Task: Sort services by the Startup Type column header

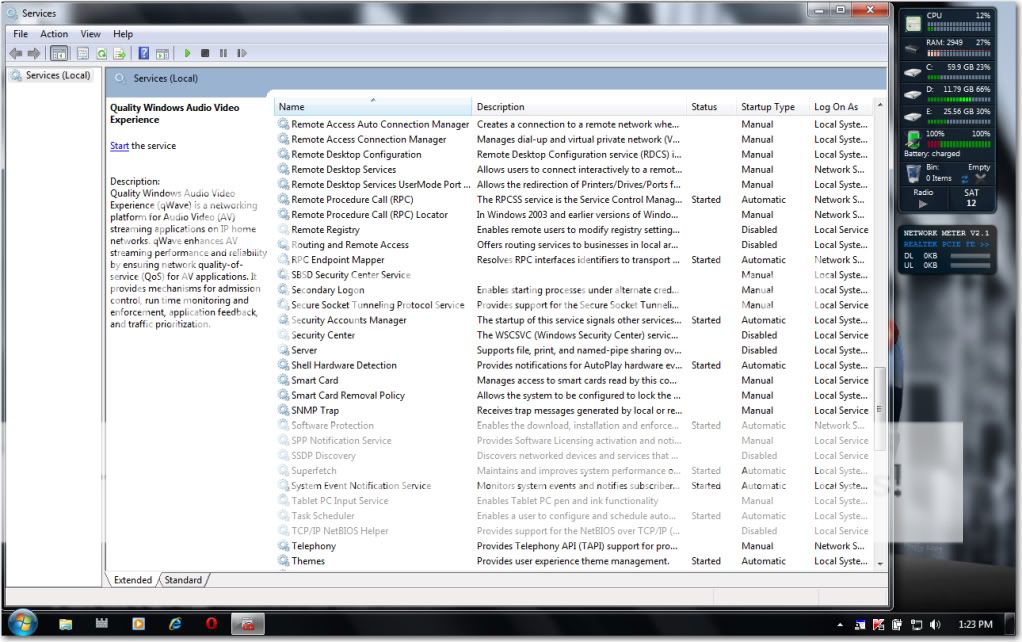Action: [x=772, y=107]
